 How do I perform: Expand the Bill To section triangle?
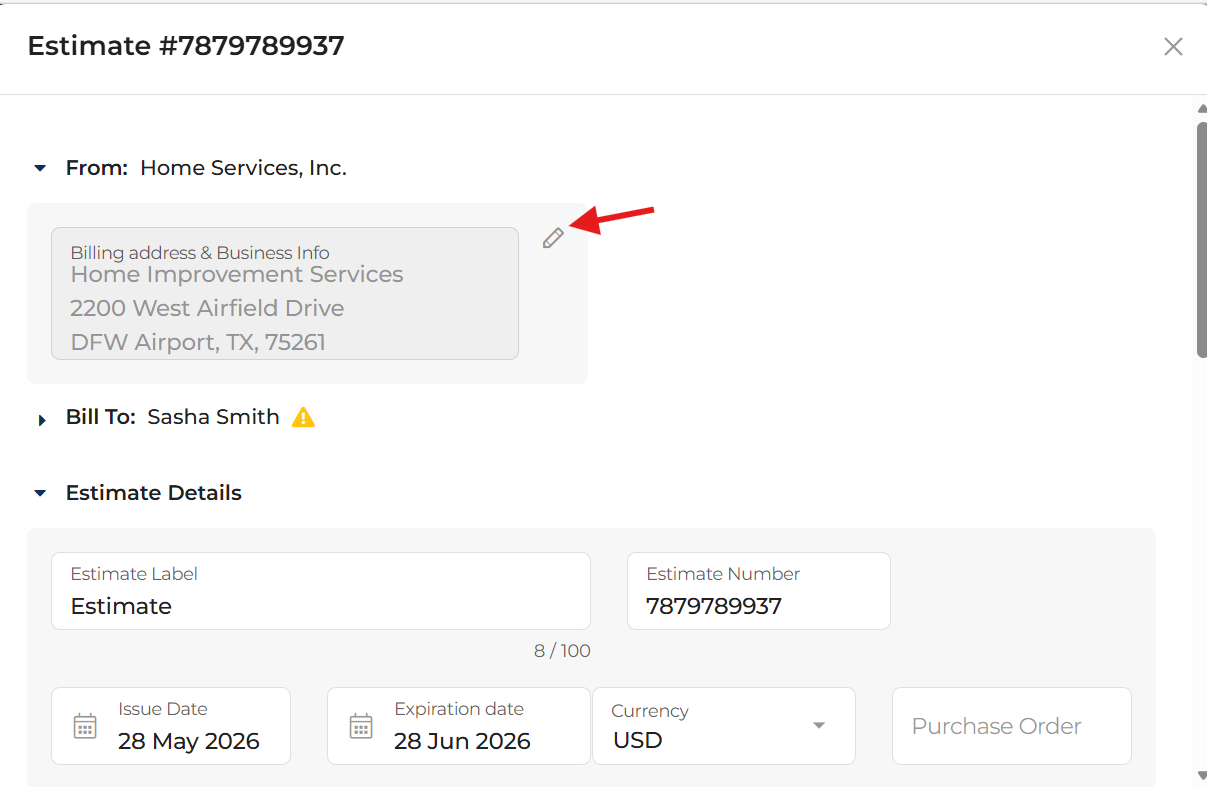tap(41, 420)
